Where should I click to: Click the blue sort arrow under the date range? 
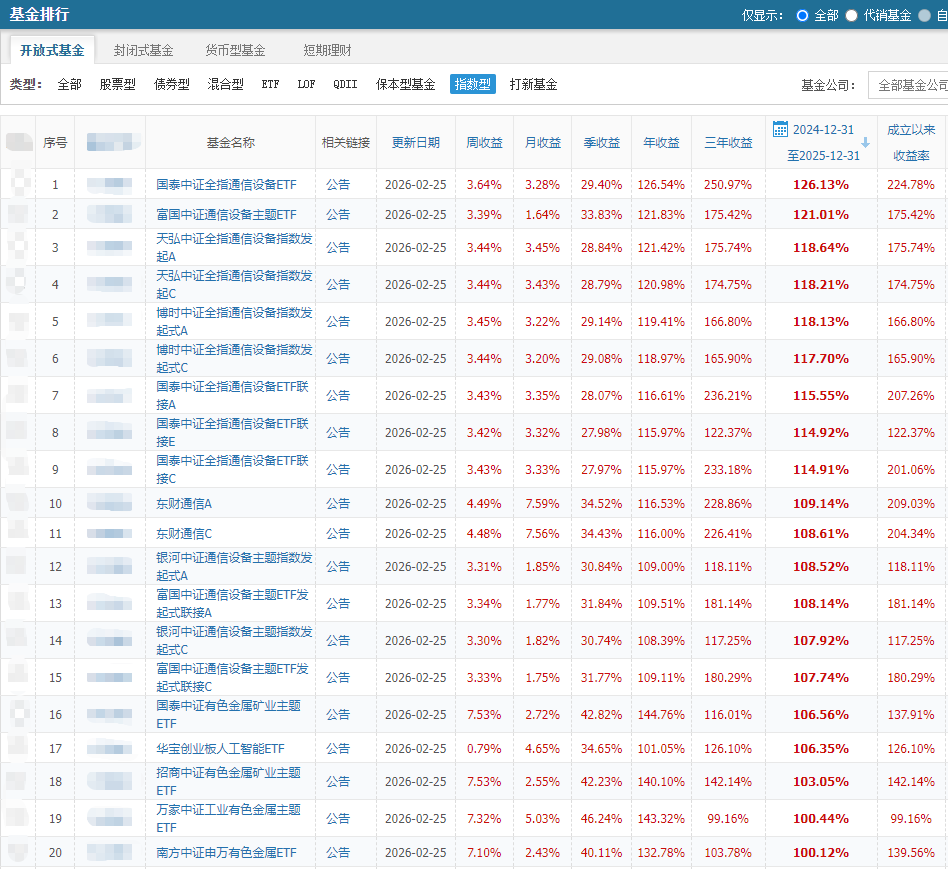866,142
